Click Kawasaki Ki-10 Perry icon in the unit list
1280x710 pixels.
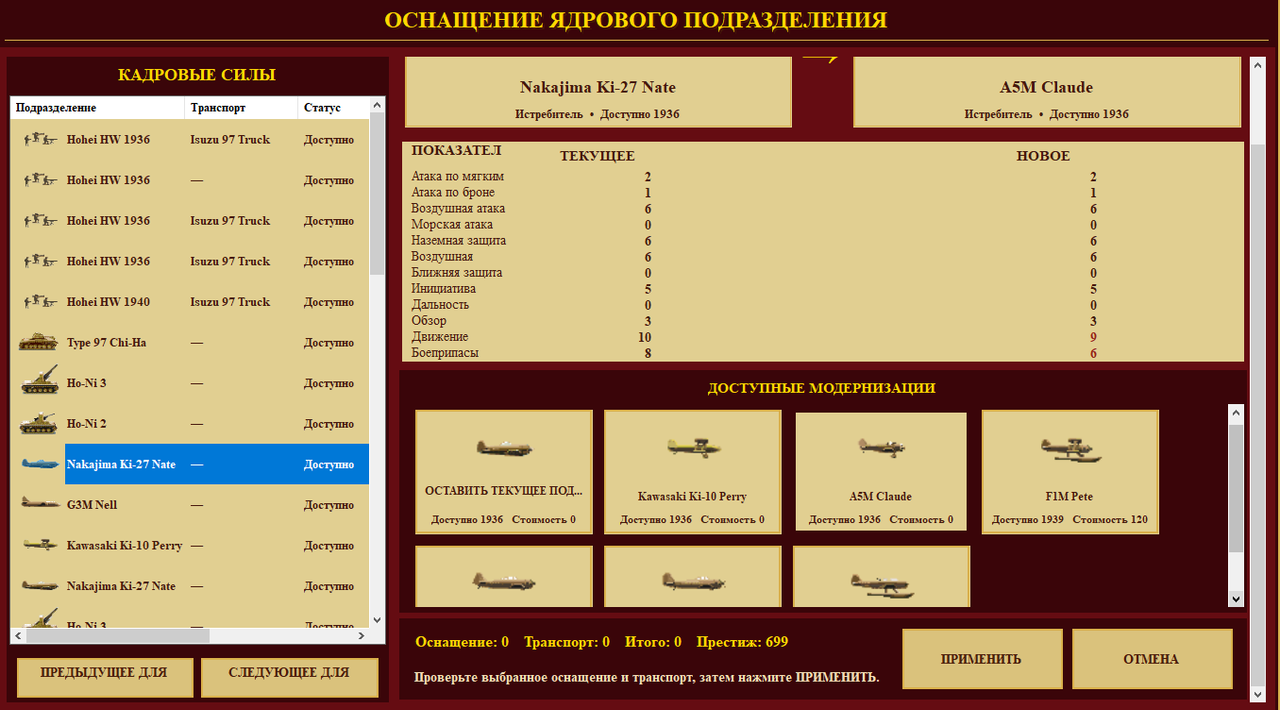click(x=39, y=545)
